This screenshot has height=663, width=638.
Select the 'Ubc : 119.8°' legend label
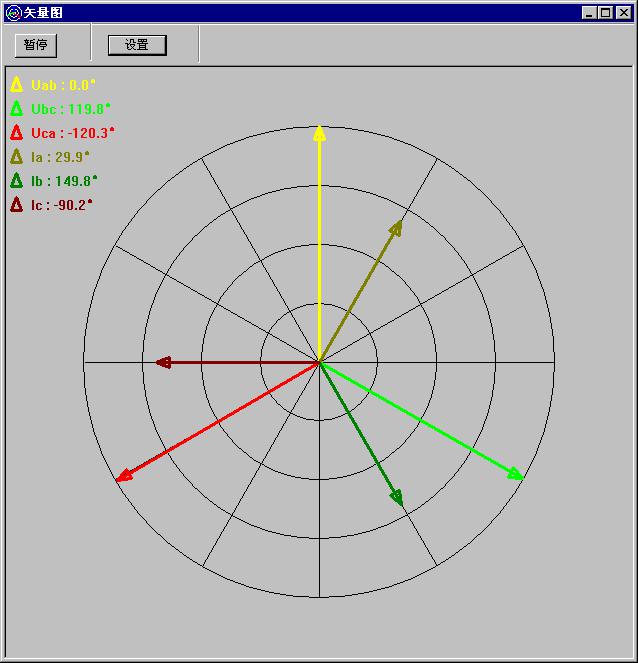coord(71,110)
